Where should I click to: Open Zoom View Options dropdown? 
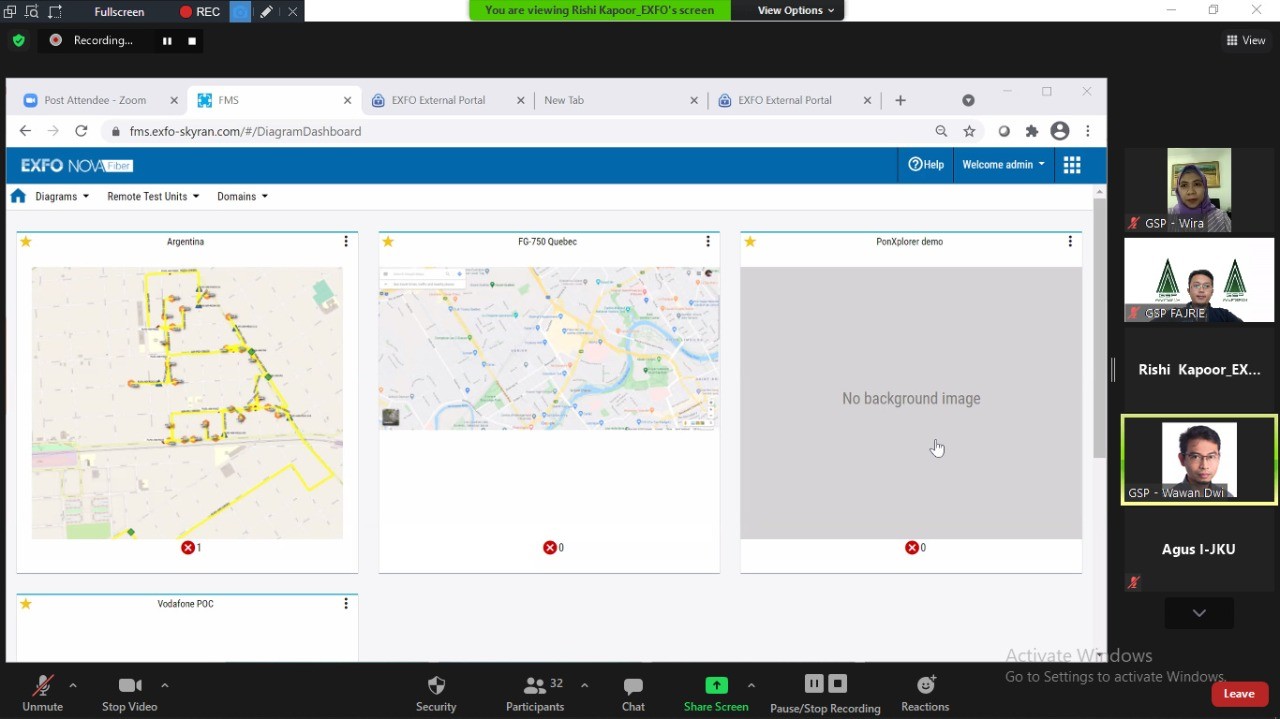(795, 10)
